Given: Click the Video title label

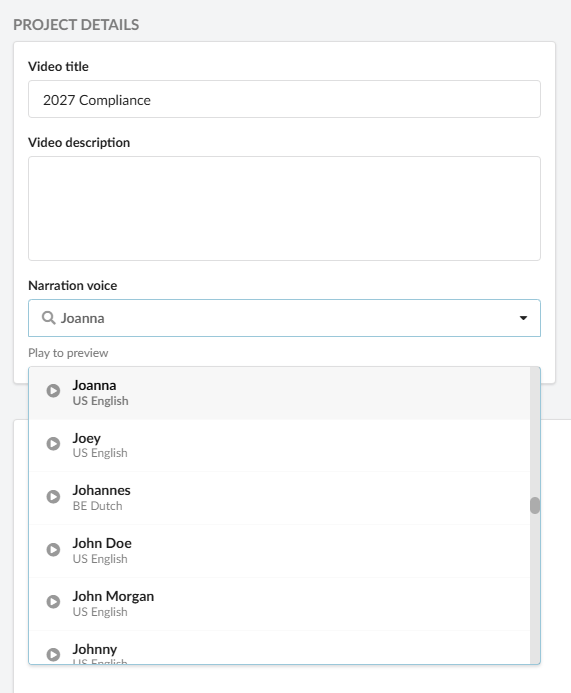Looking at the screenshot, I should click(x=58, y=66).
